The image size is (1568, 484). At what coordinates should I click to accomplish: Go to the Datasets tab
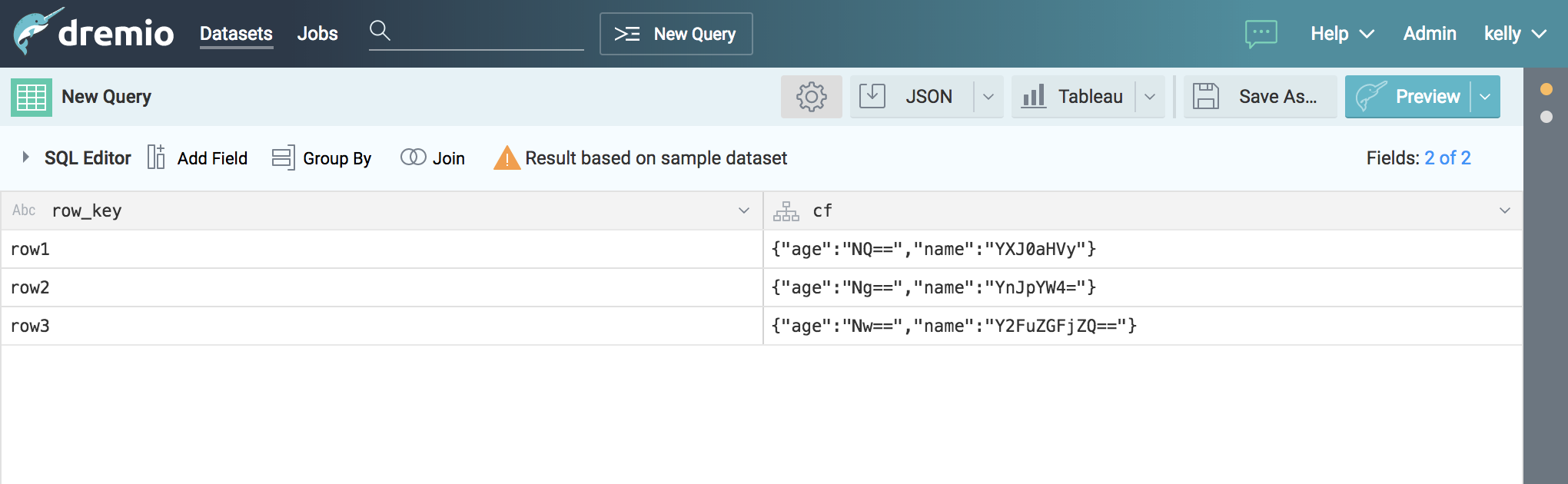(x=236, y=34)
